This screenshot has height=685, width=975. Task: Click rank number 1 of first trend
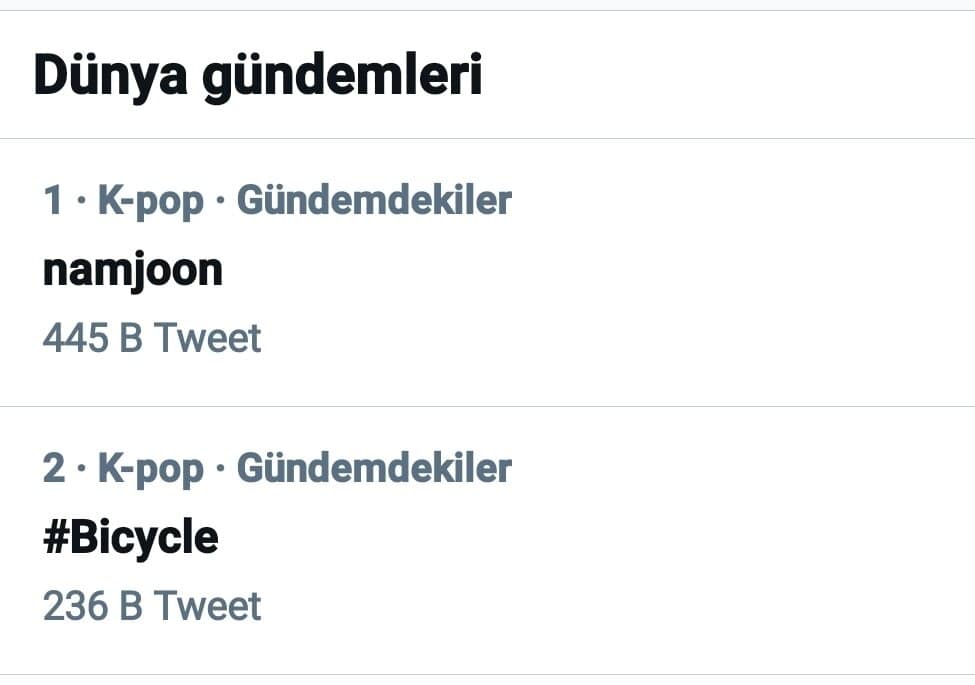click(x=53, y=201)
